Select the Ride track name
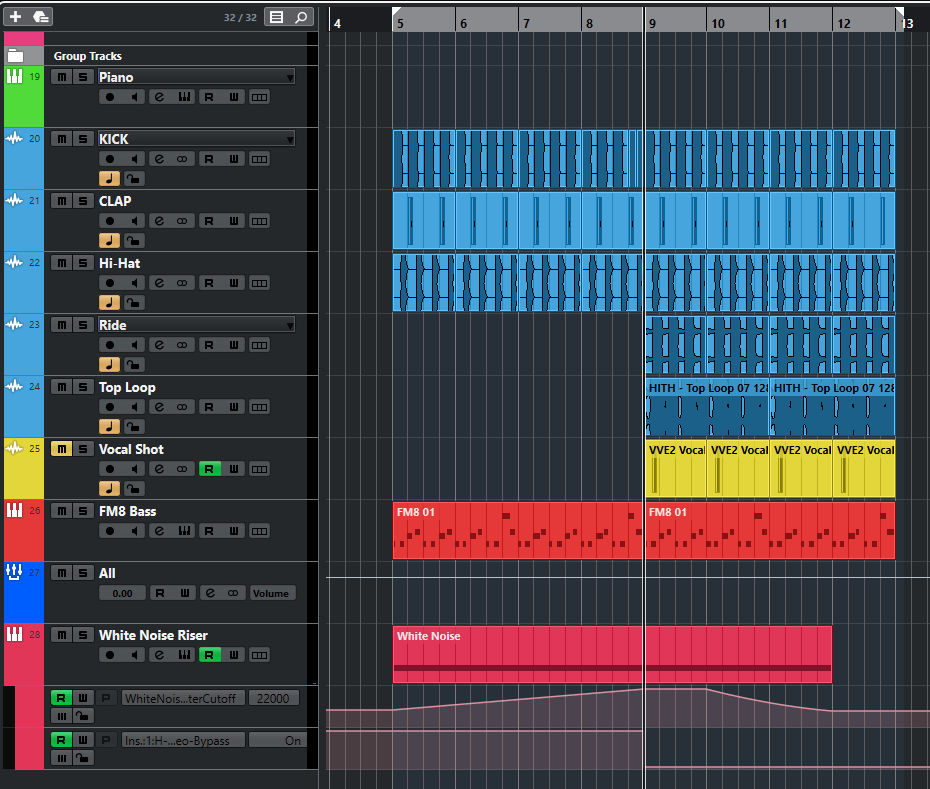The image size is (930, 789). 113,326
